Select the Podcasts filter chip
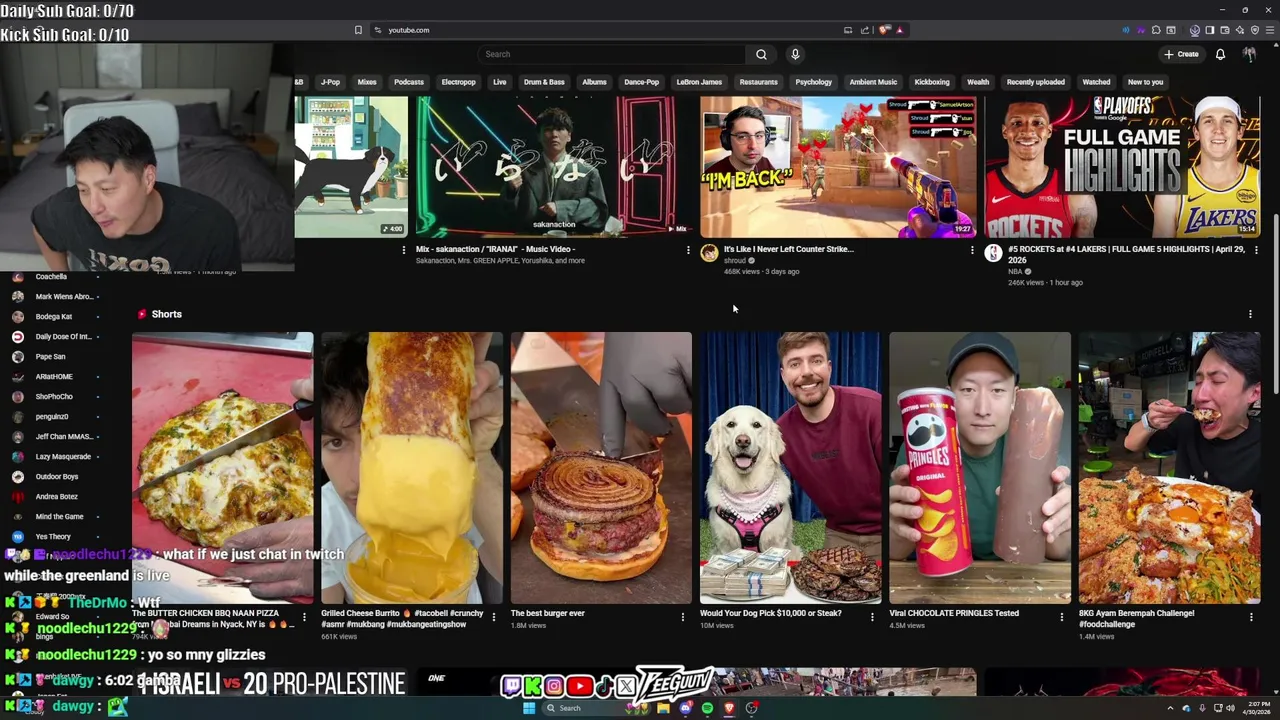Viewport: 1280px width, 720px height. point(409,82)
